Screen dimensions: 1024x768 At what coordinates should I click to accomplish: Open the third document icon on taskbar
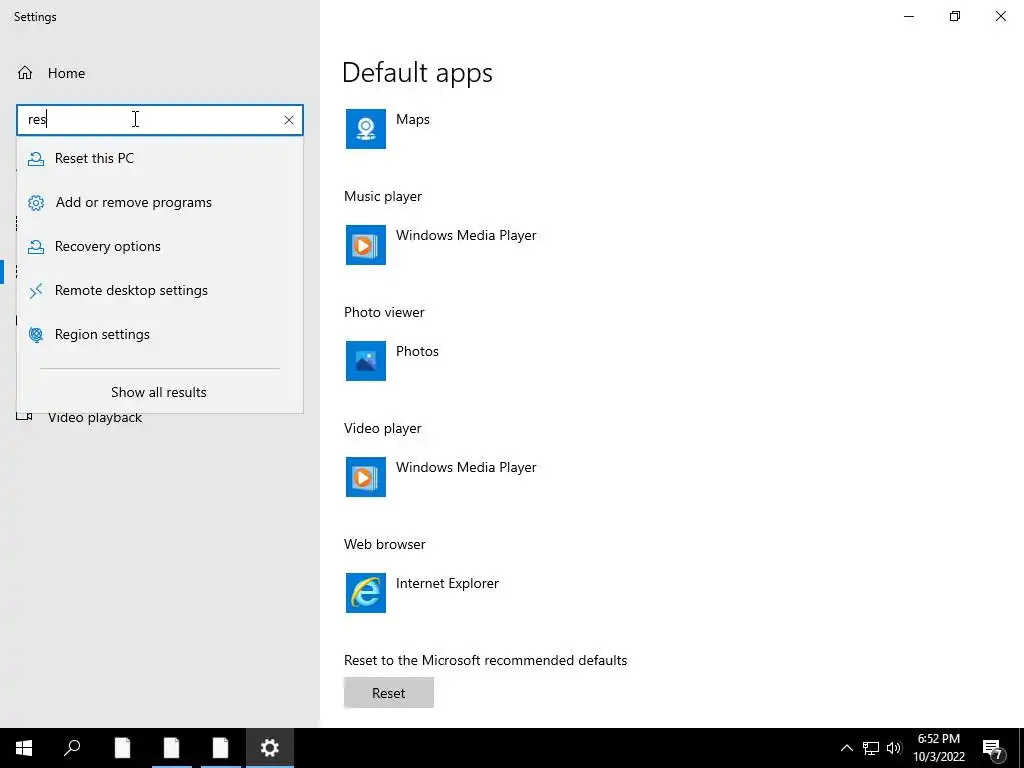click(x=220, y=748)
